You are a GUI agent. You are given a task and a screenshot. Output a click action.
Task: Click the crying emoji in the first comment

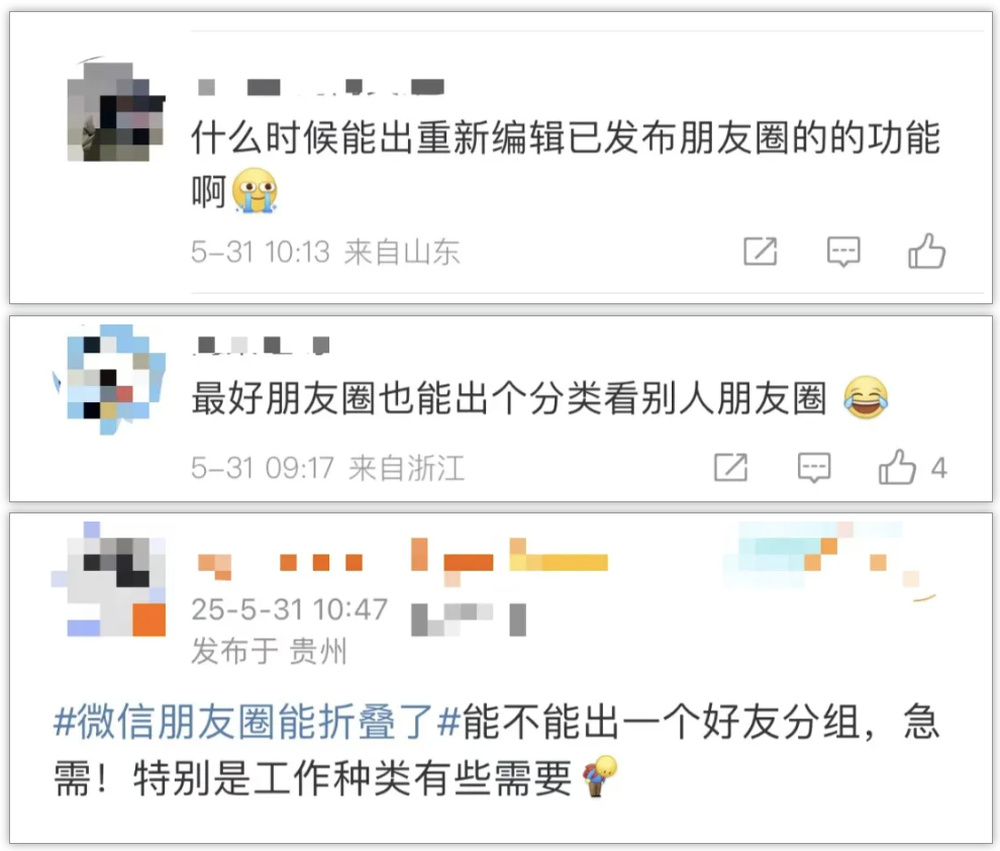pyautogui.click(x=254, y=191)
